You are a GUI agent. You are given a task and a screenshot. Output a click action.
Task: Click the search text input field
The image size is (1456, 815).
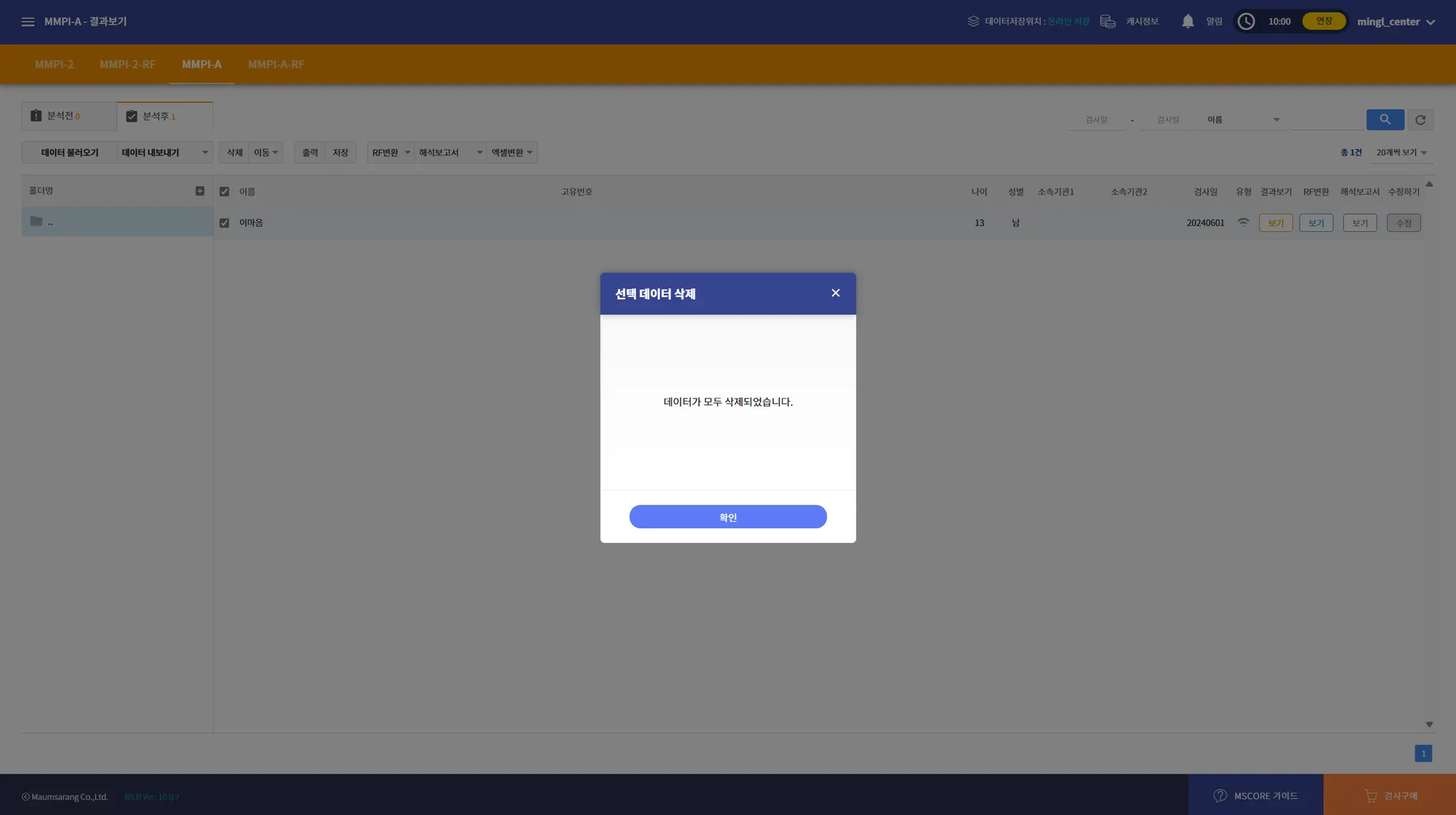(1327, 119)
